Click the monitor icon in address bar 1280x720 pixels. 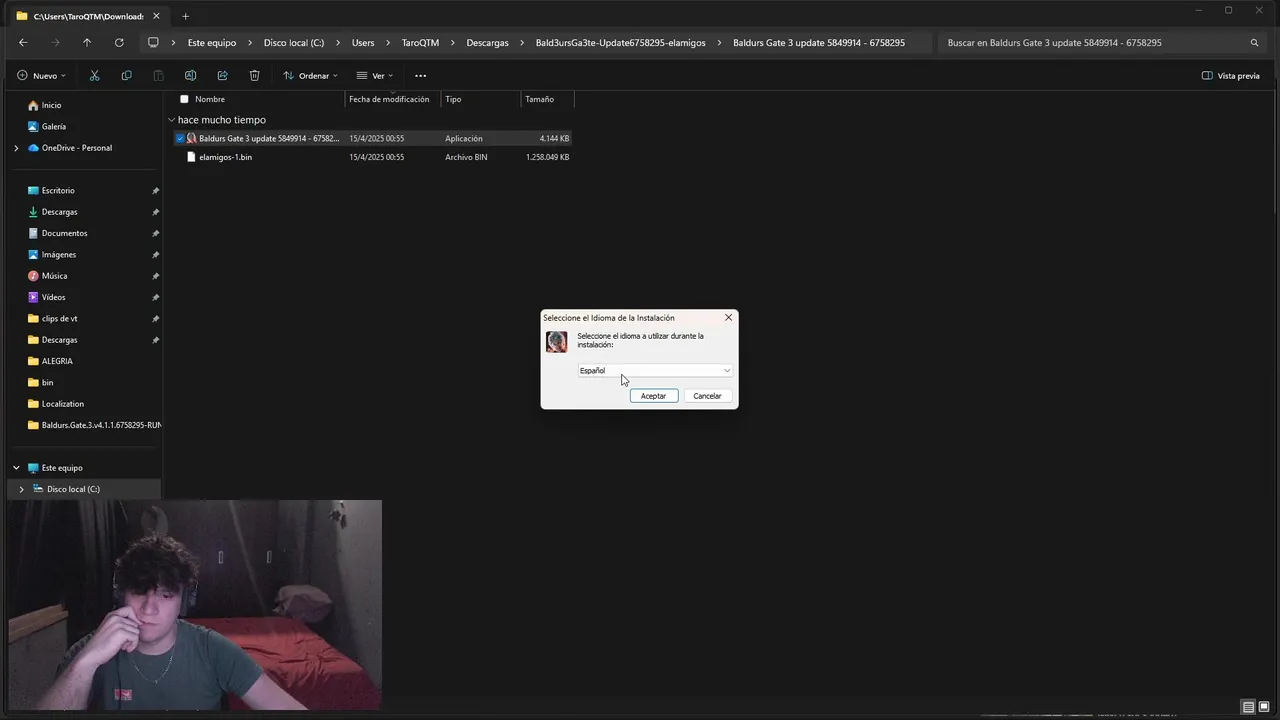coord(153,43)
